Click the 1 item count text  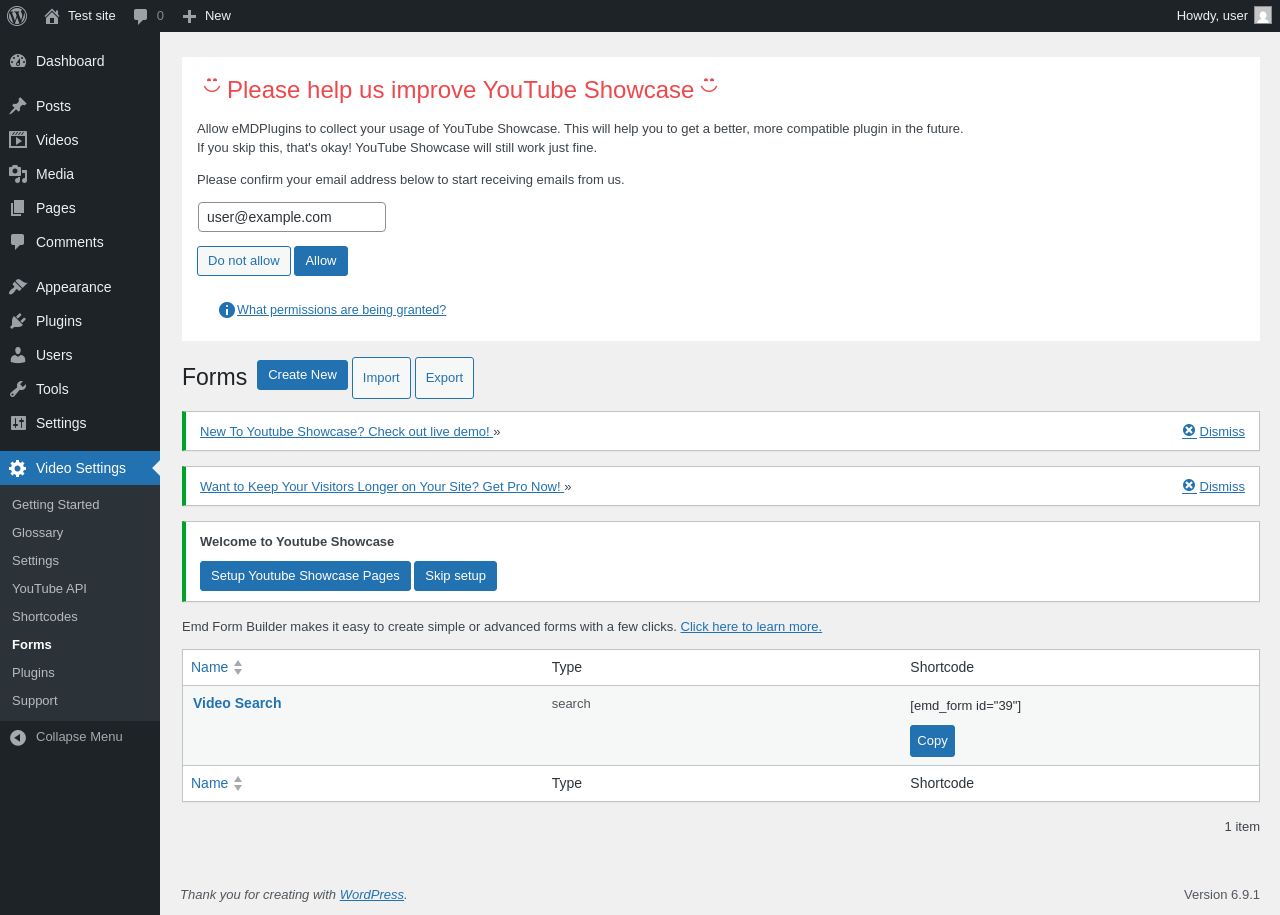point(1242,826)
